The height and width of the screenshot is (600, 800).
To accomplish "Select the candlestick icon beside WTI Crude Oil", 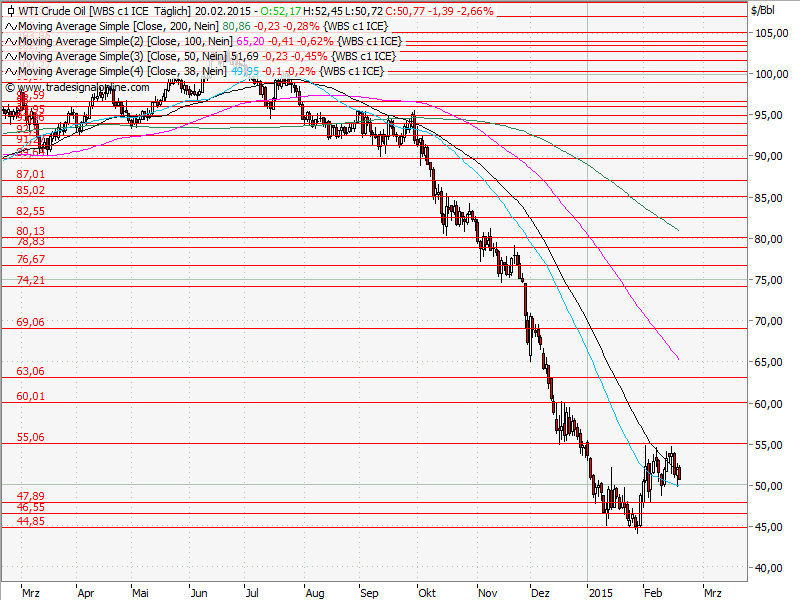I will [9, 13].
